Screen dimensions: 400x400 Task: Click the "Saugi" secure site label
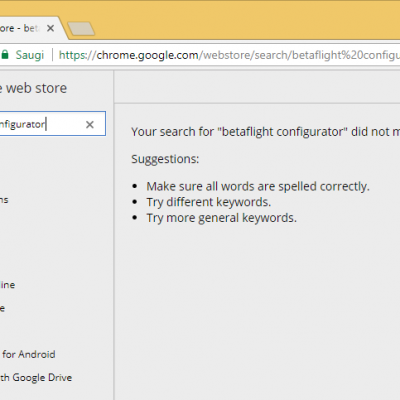[x=30, y=55]
